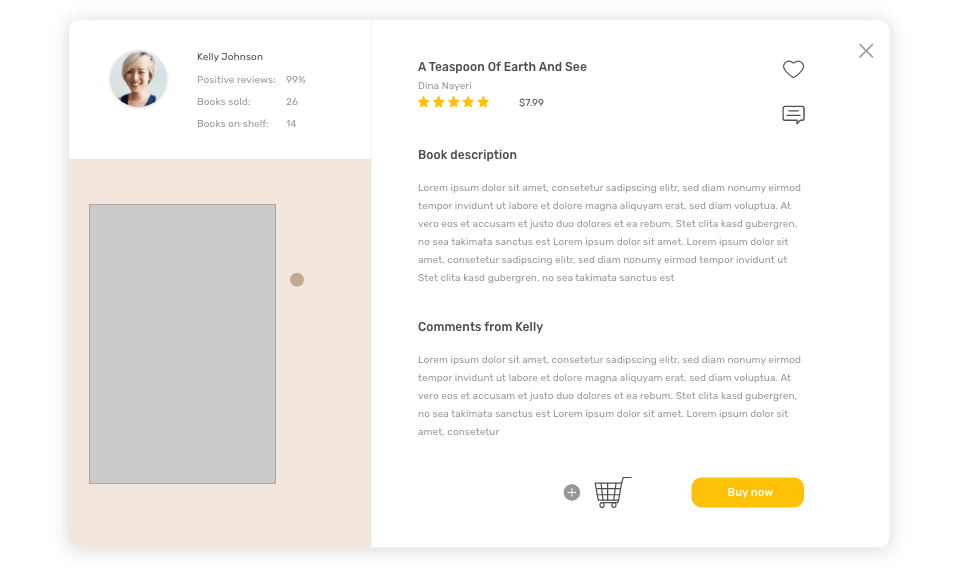Click the plus add-to-cart icon
960x581 pixels.
pyautogui.click(x=572, y=492)
